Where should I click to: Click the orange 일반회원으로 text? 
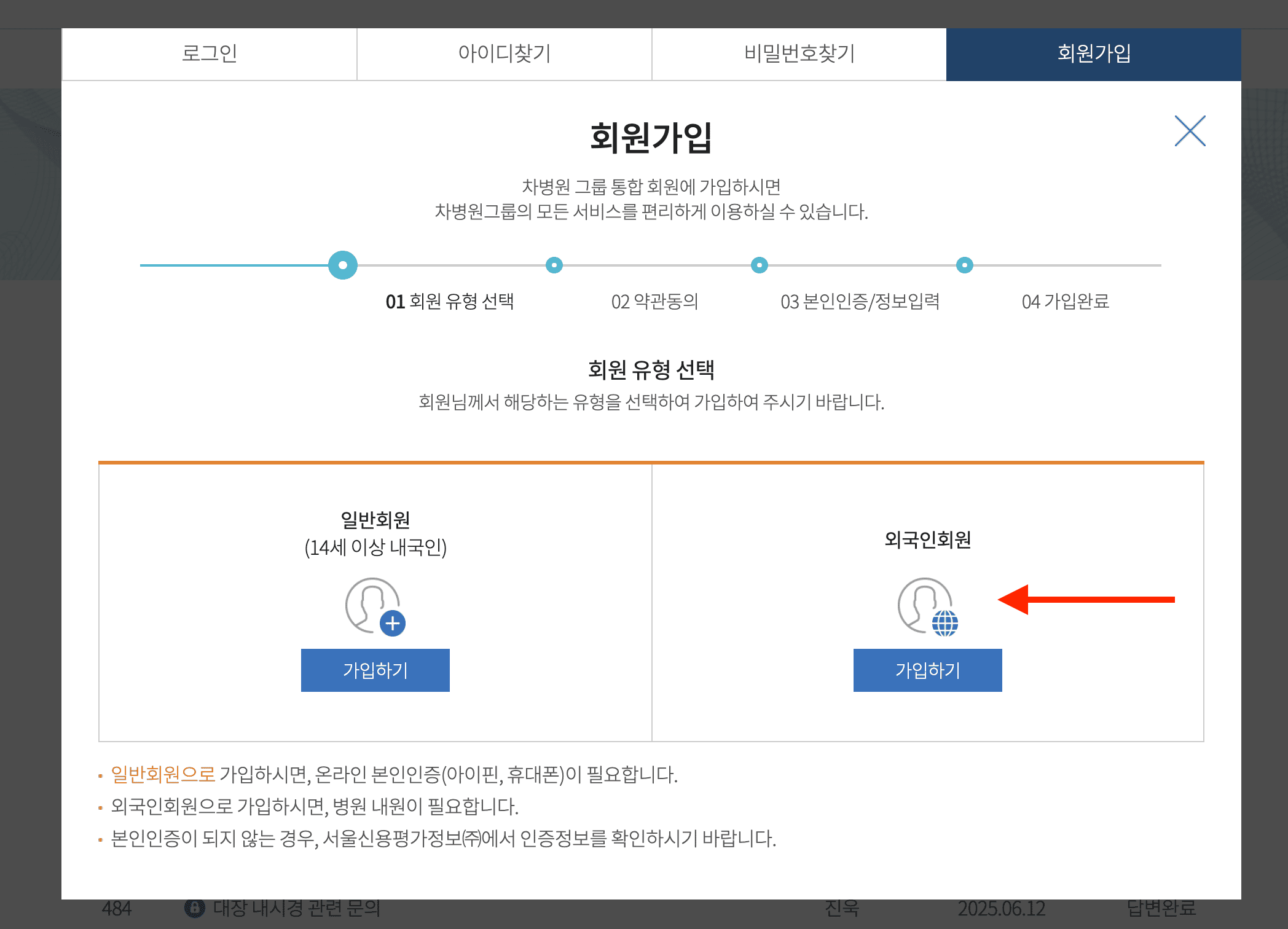coord(163,774)
